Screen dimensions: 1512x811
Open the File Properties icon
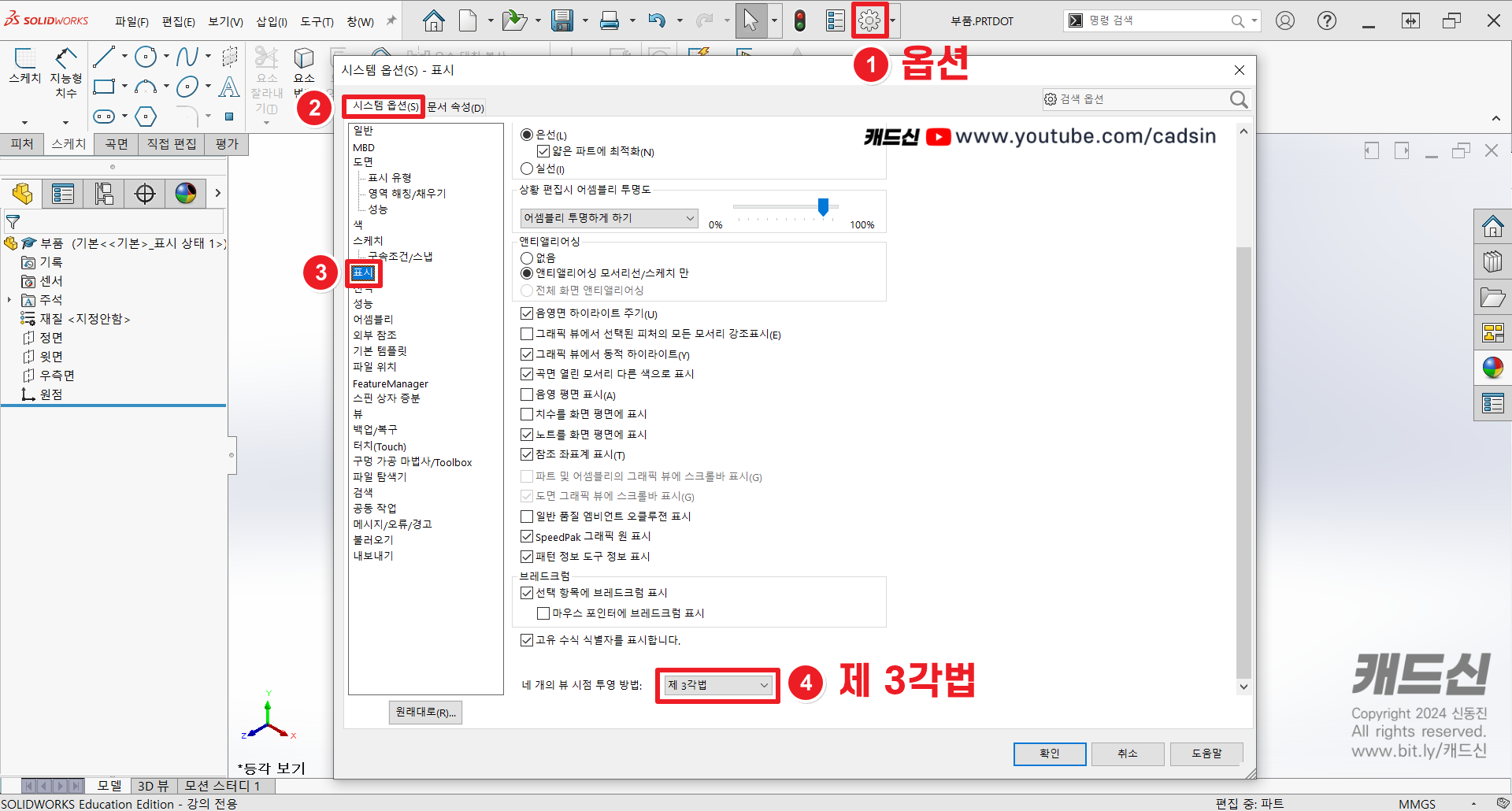(x=835, y=20)
